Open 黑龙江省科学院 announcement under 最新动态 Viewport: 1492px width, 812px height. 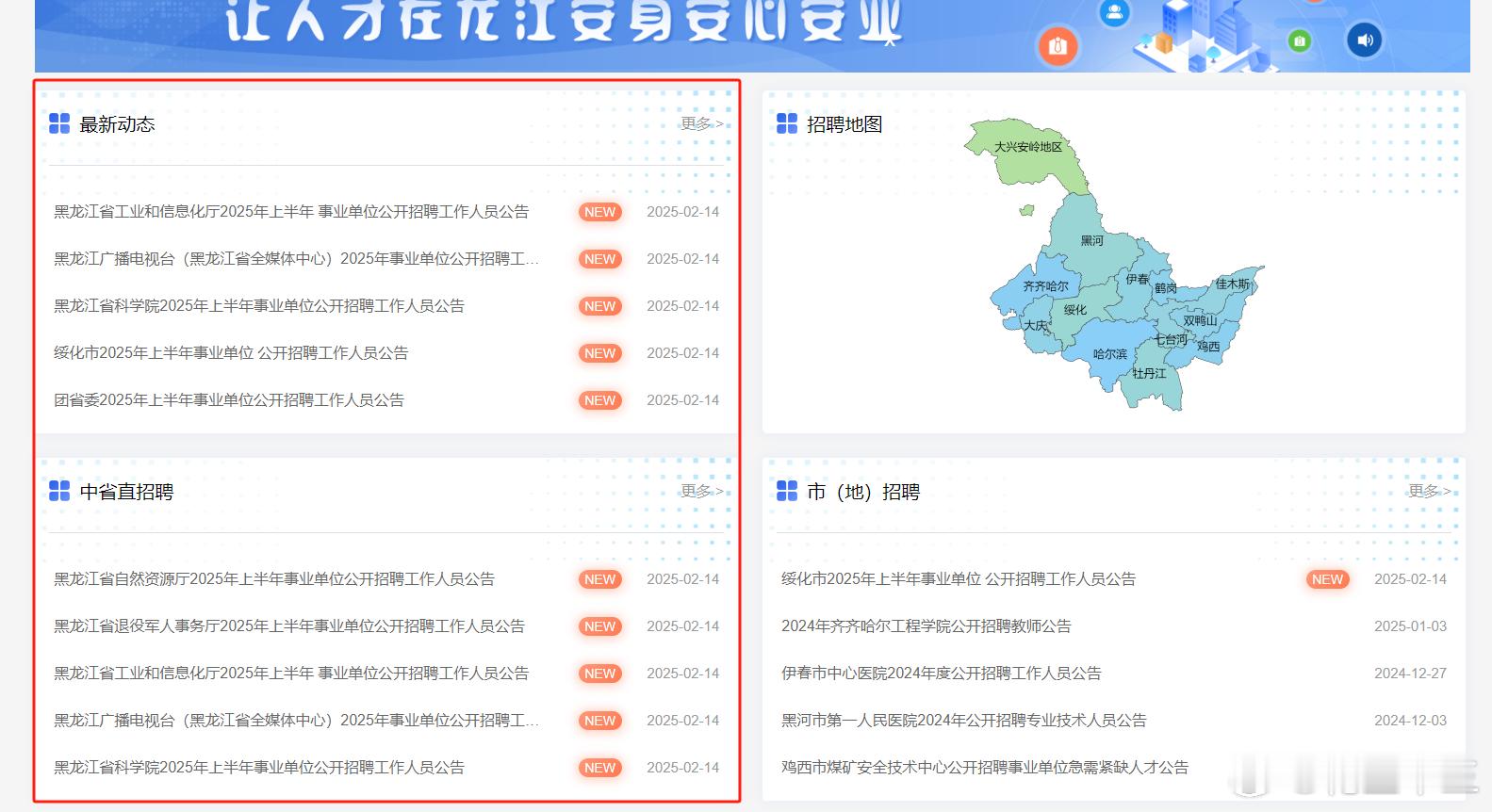(x=259, y=306)
